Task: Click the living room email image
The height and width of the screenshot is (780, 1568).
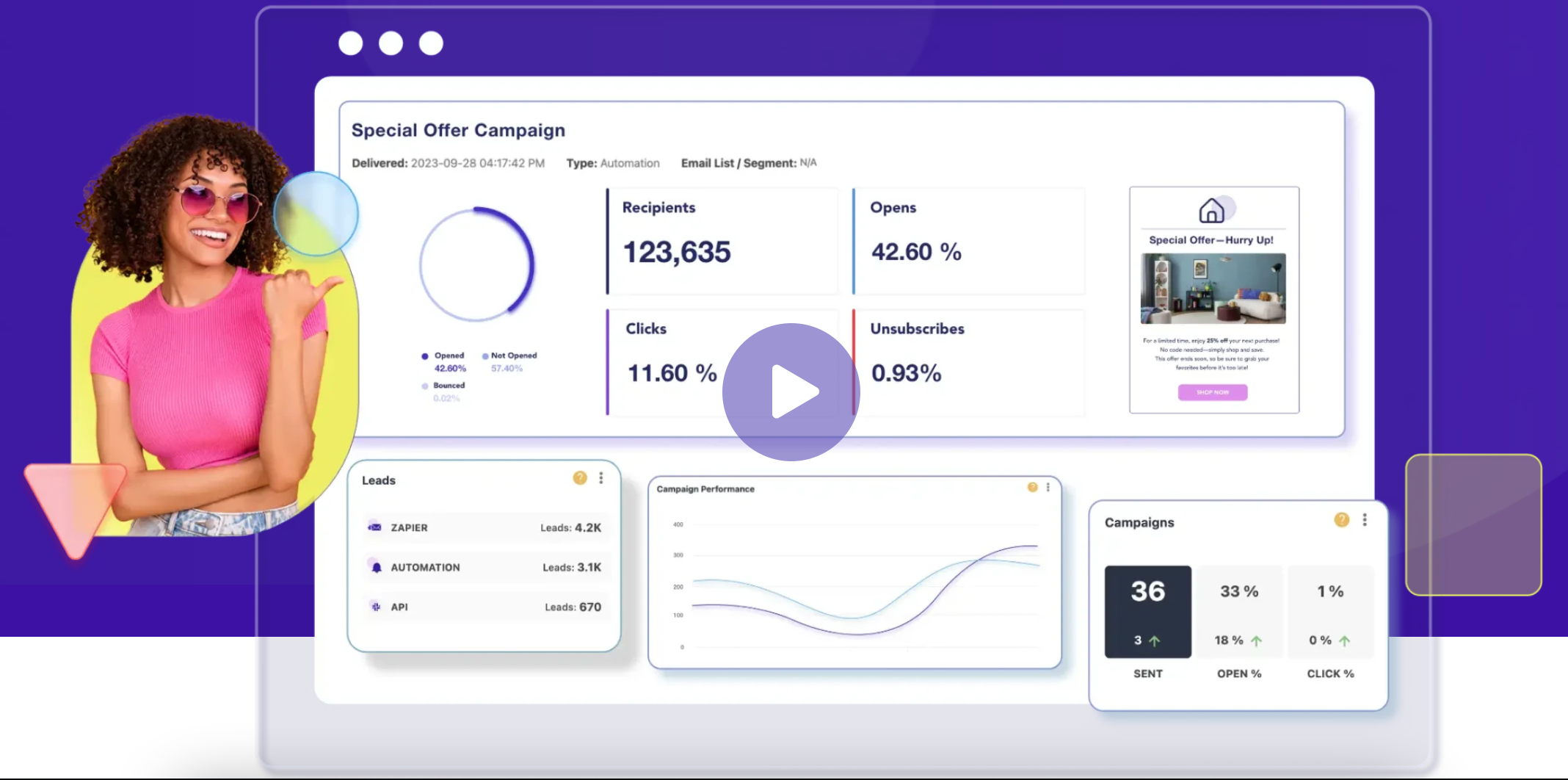Action: [1213, 289]
